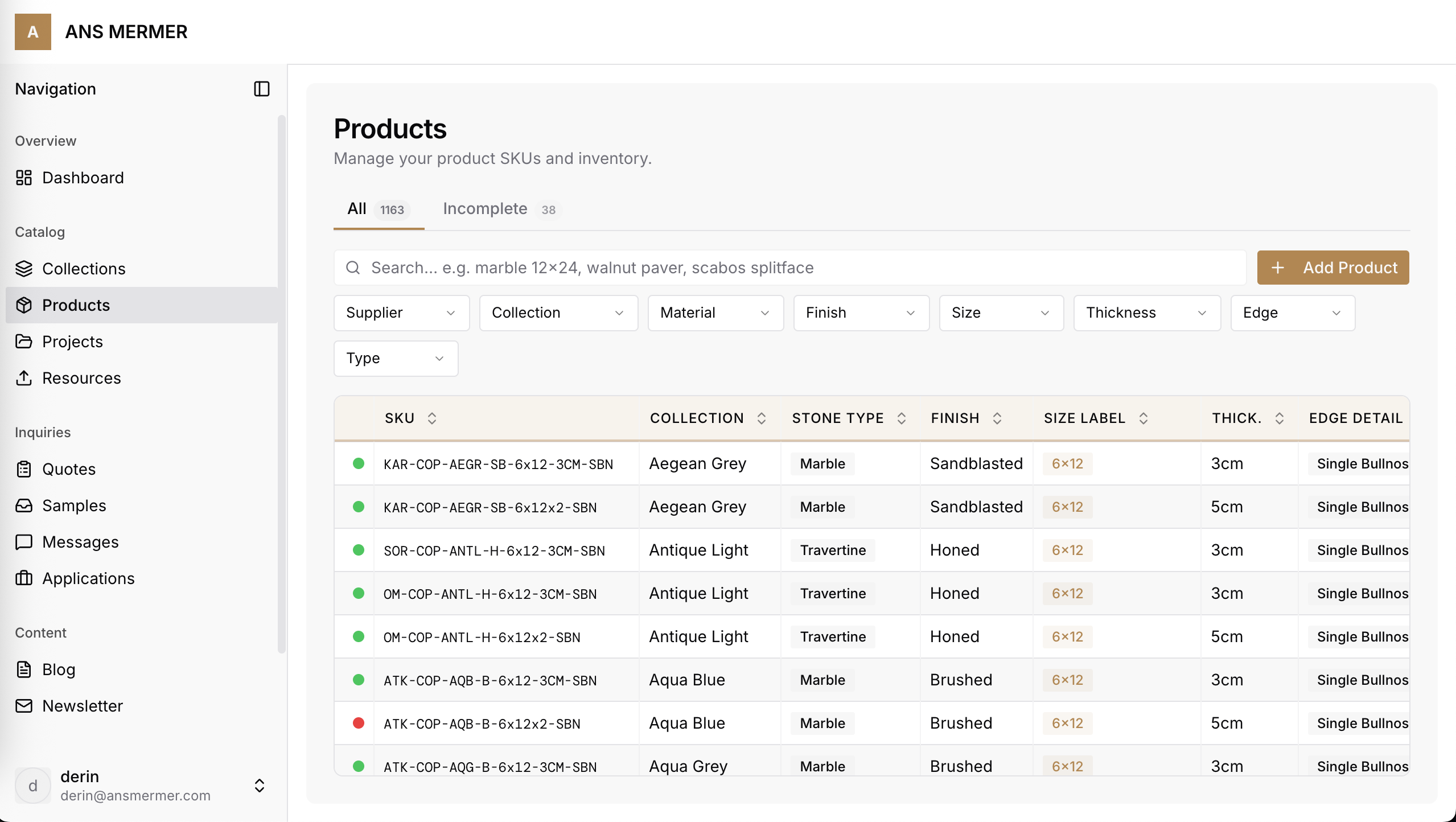Viewport: 1456px width, 822px height.
Task: Click the Projects folder icon
Action: [x=24, y=342]
